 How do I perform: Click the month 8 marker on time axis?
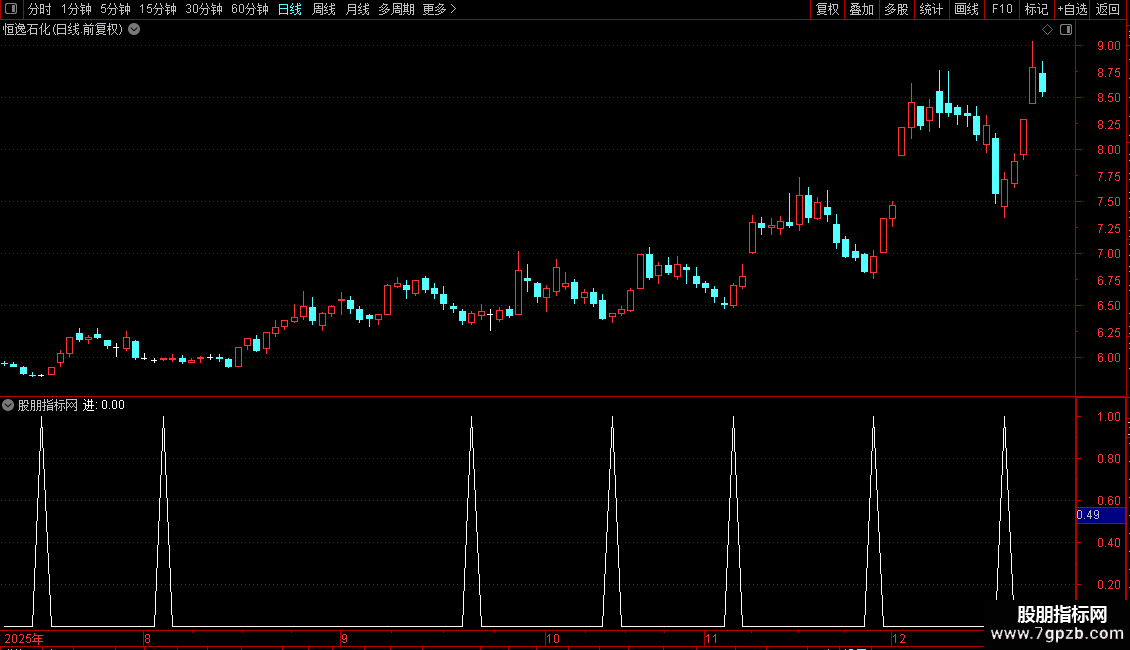tap(147, 638)
